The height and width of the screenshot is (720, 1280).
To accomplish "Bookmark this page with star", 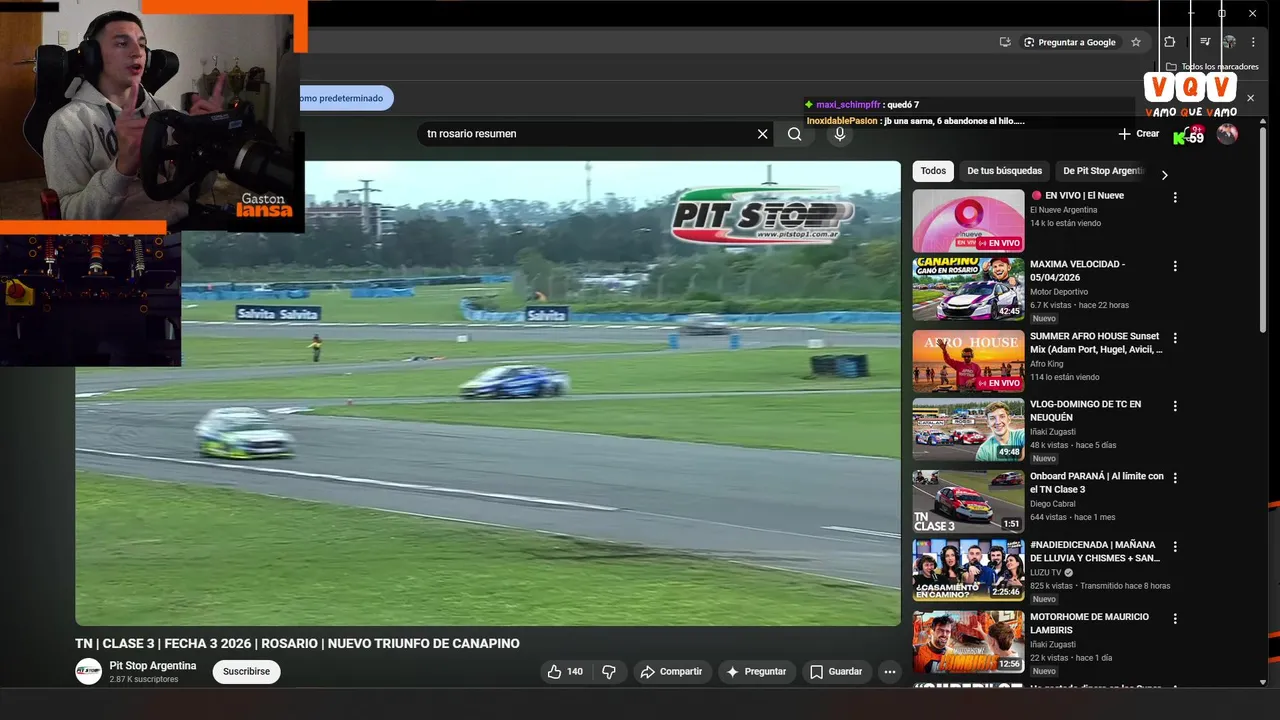I will [x=1136, y=42].
